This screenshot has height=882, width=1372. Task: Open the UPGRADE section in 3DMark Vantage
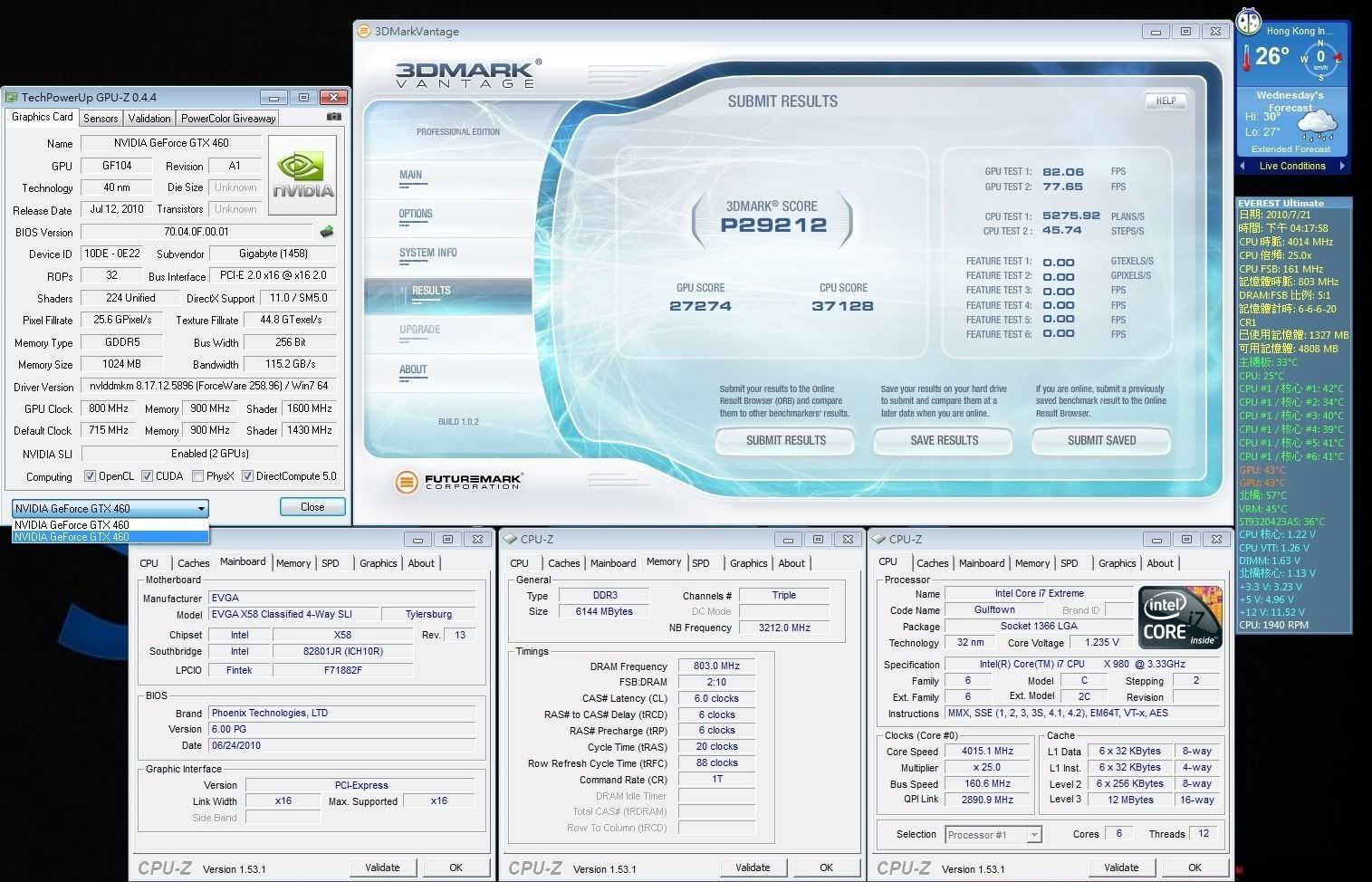[x=420, y=330]
